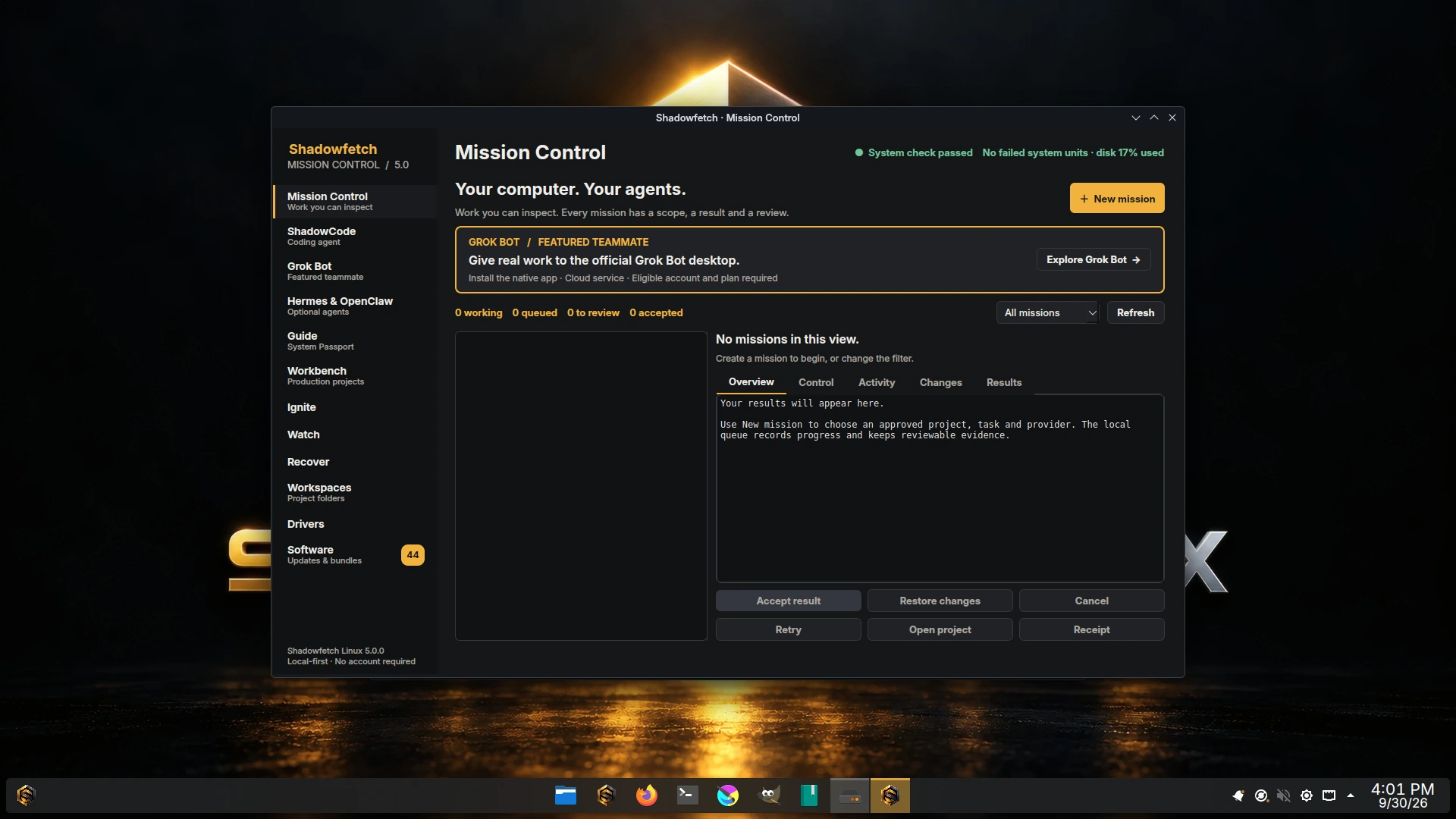Image resolution: width=1456 pixels, height=819 pixels.
Task: Open the teal book app in taskbar
Action: (x=809, y=795)
